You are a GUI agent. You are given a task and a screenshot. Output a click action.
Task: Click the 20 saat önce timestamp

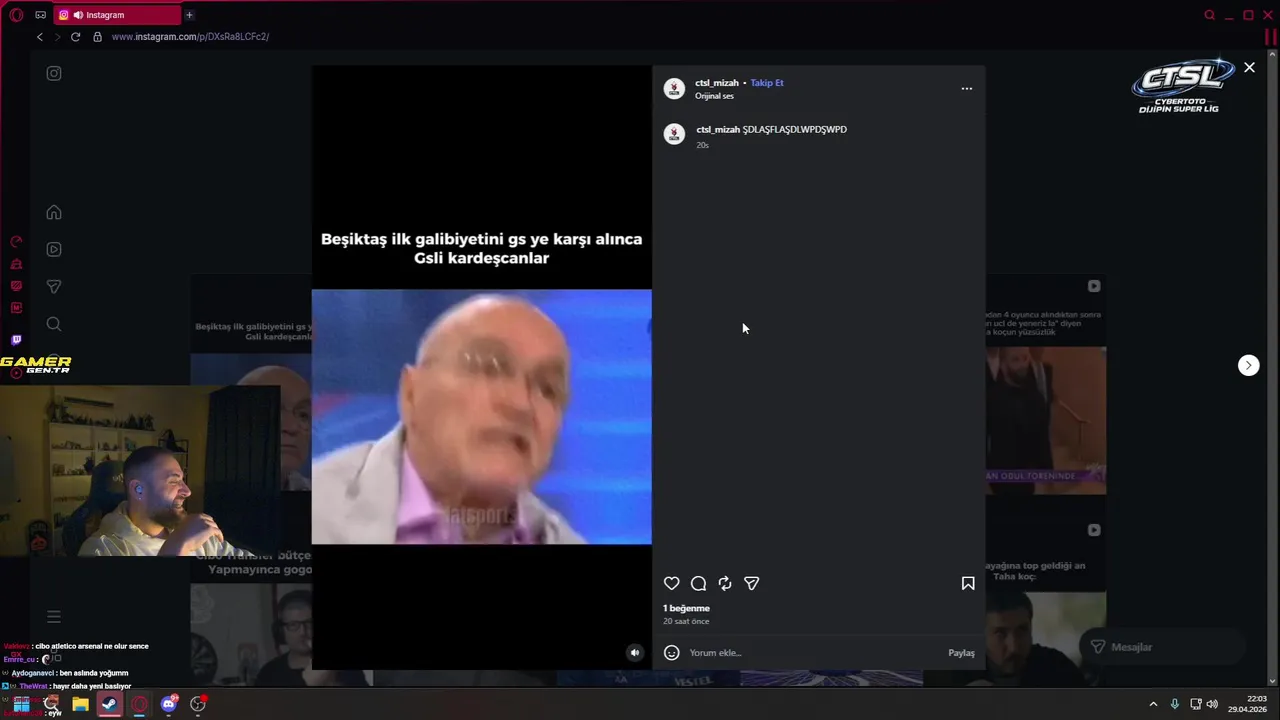click(686, 621)
